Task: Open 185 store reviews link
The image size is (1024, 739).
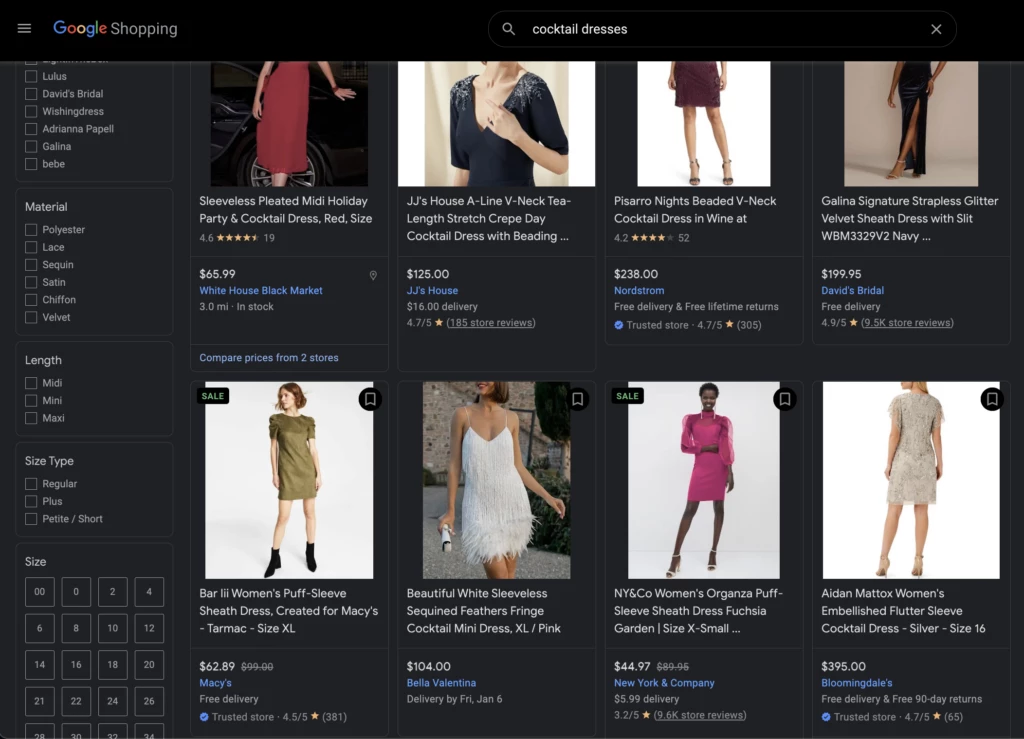Action: [x=490, y=322]
